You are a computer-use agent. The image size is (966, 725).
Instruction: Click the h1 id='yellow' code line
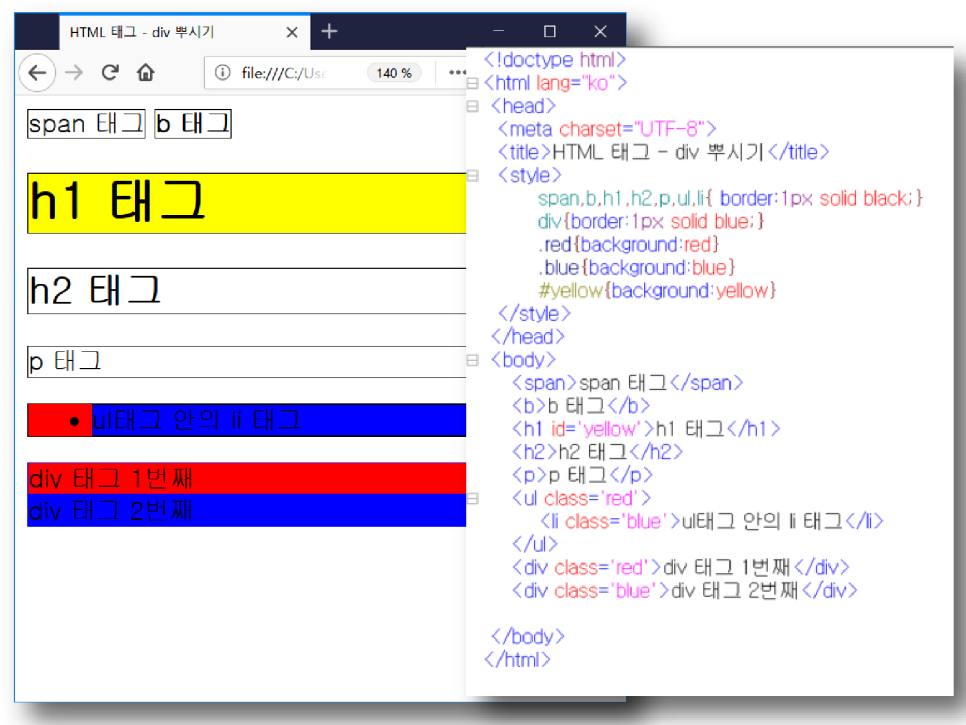[x=646, y=429]
